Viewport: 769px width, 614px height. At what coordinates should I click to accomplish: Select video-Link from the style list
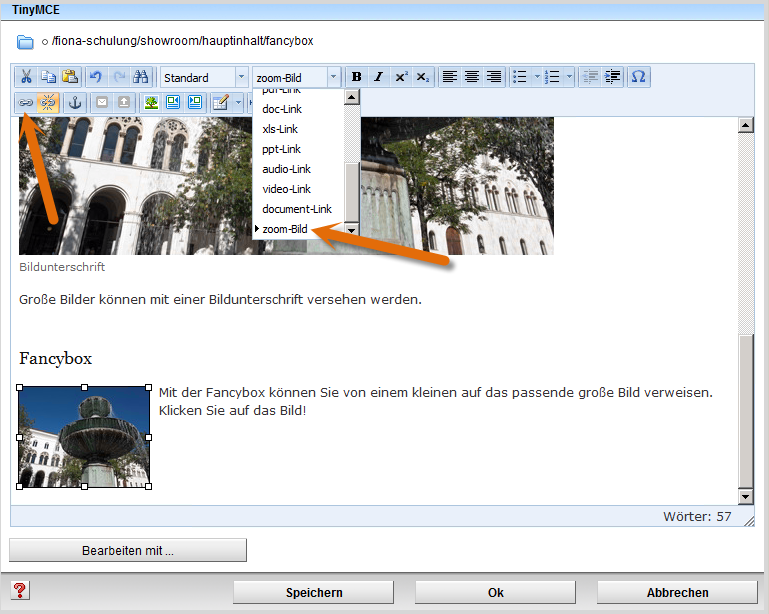coord(286,189)
